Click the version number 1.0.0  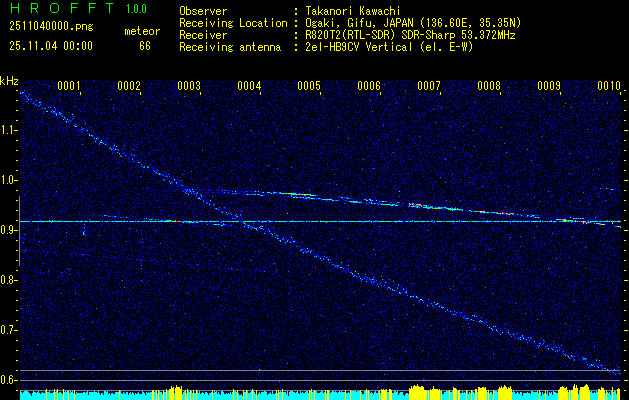coord(136,8)
